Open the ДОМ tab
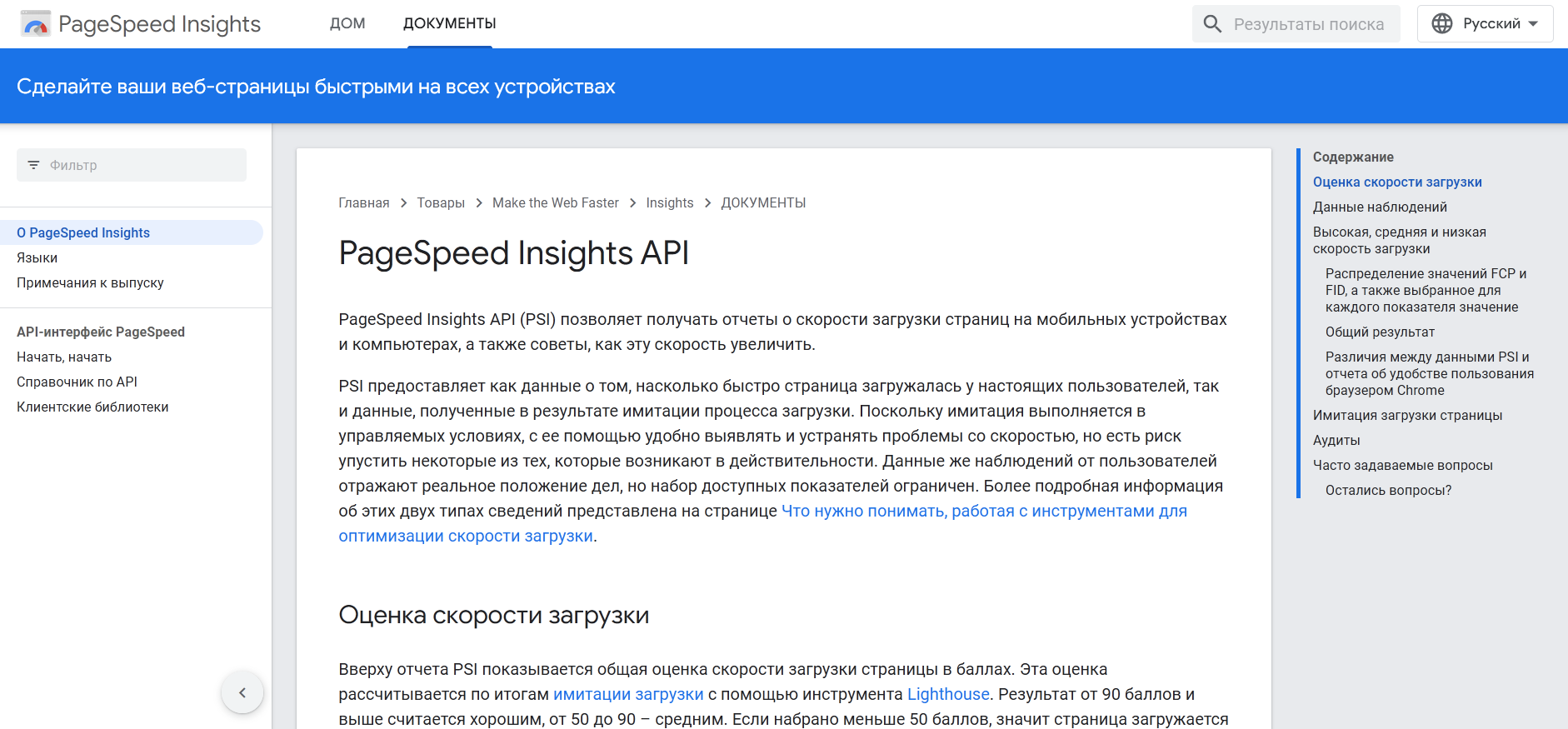Viewport: 1568px width, 729px height. click(347, 23)
